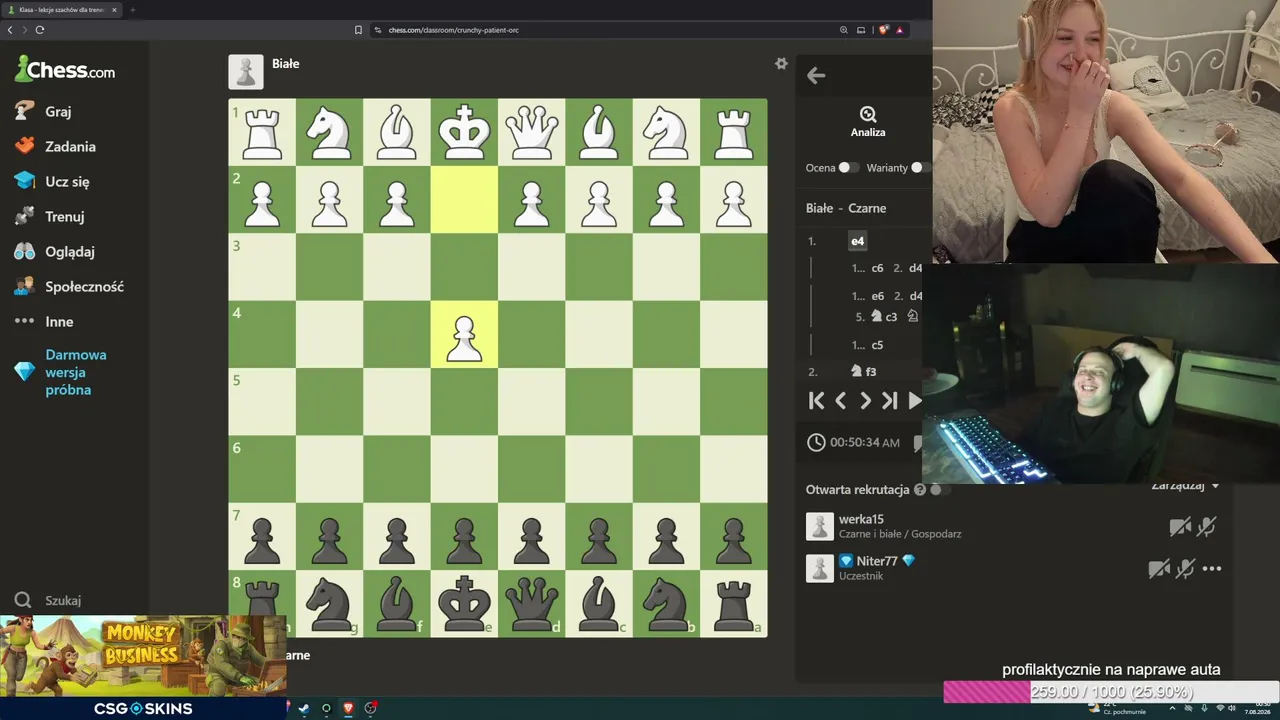The image size is (1280, 720).
Task: Click the Brave rewards triangle icon
Action: pos(900,30)
